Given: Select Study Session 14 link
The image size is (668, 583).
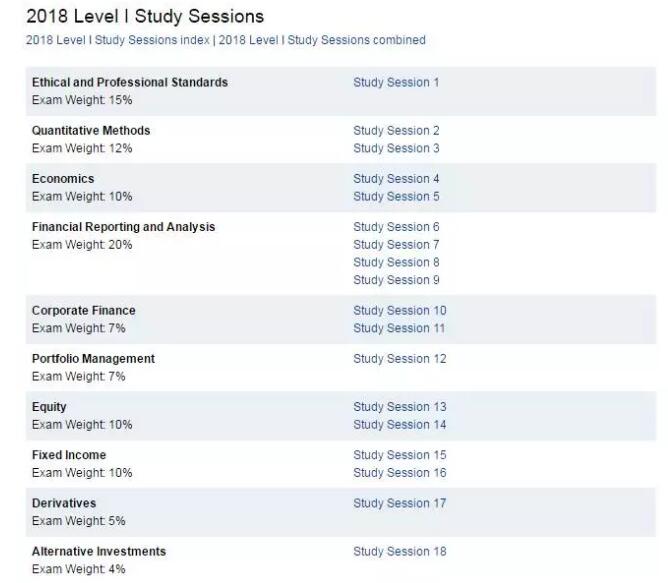Looking at the screenshot, I should [400, 425].
